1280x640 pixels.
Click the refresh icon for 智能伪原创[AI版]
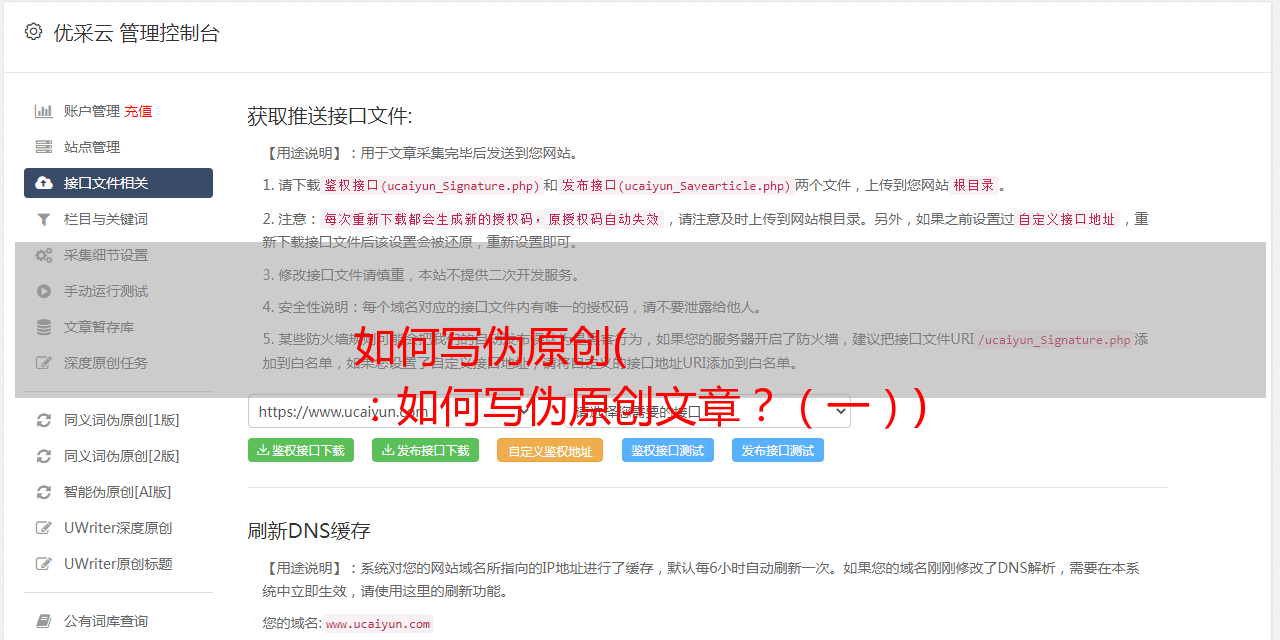pyautogui.click(x=44, y=492)
